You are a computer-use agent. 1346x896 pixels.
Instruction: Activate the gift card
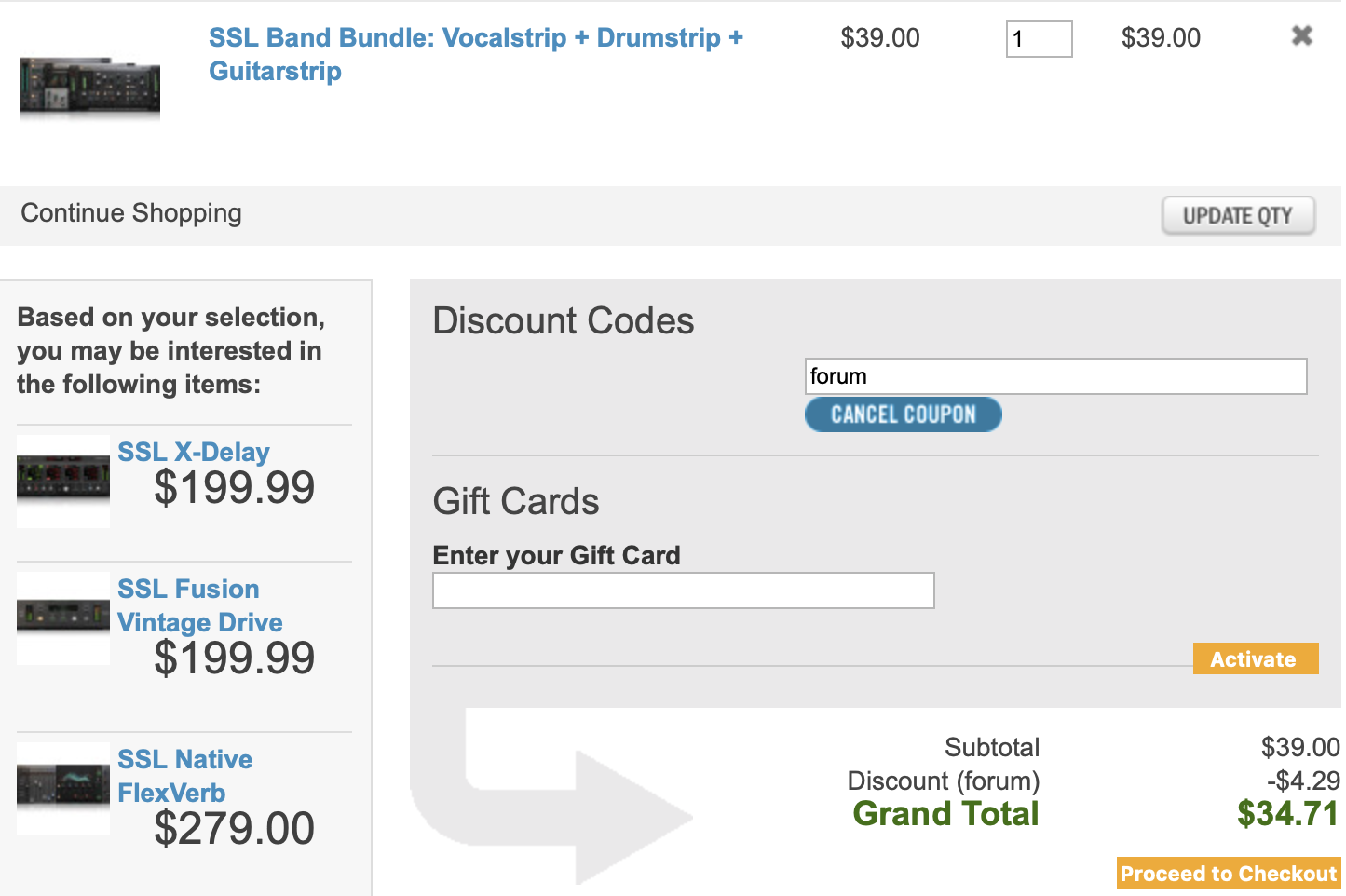coord(1255,658)
